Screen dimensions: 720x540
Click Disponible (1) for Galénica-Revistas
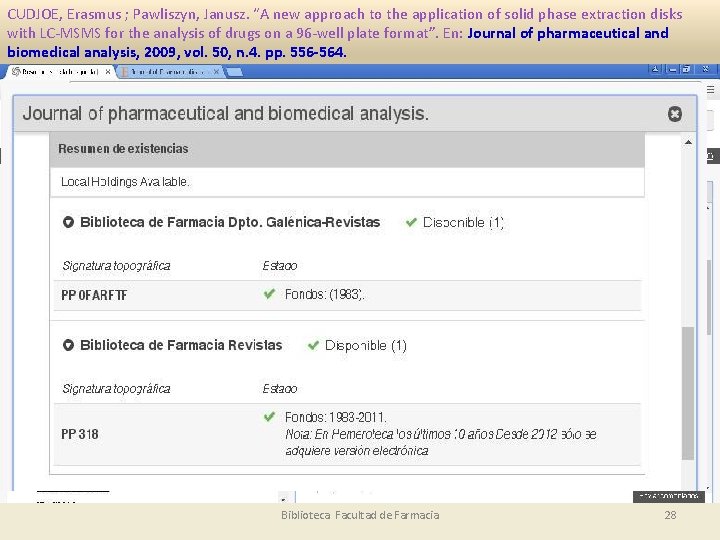coord(463,223)
